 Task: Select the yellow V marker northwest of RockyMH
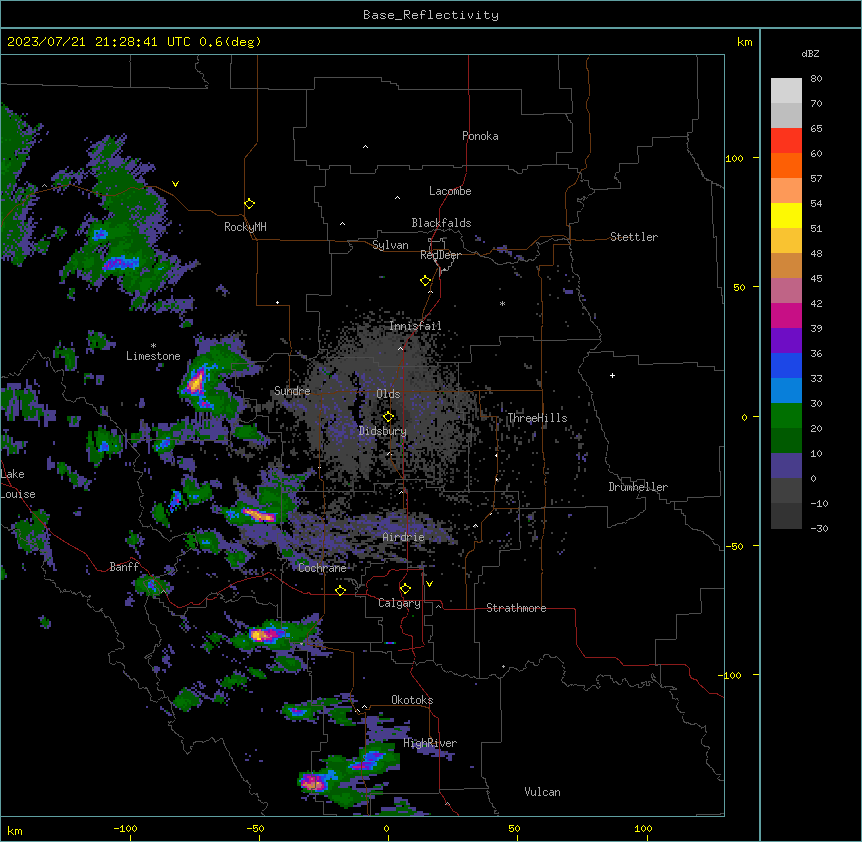[175, 184]
